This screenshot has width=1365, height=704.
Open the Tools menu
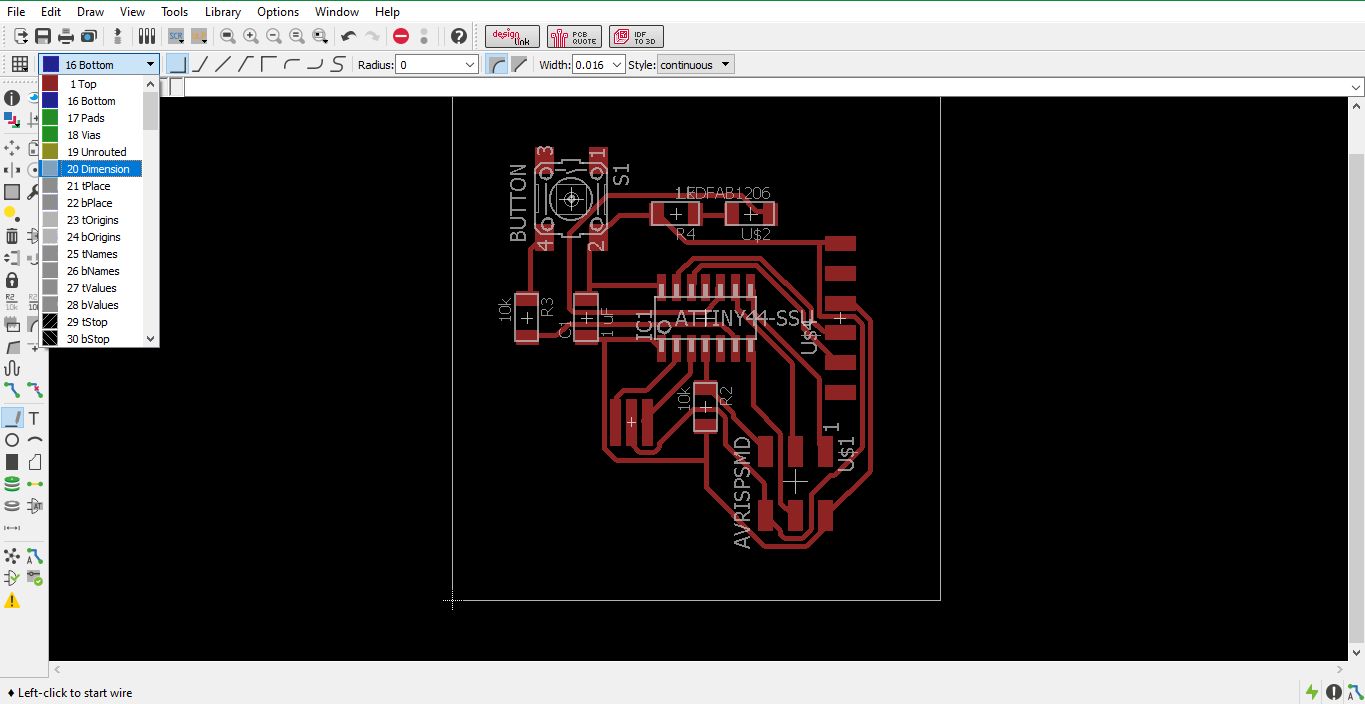click(174, 12)
